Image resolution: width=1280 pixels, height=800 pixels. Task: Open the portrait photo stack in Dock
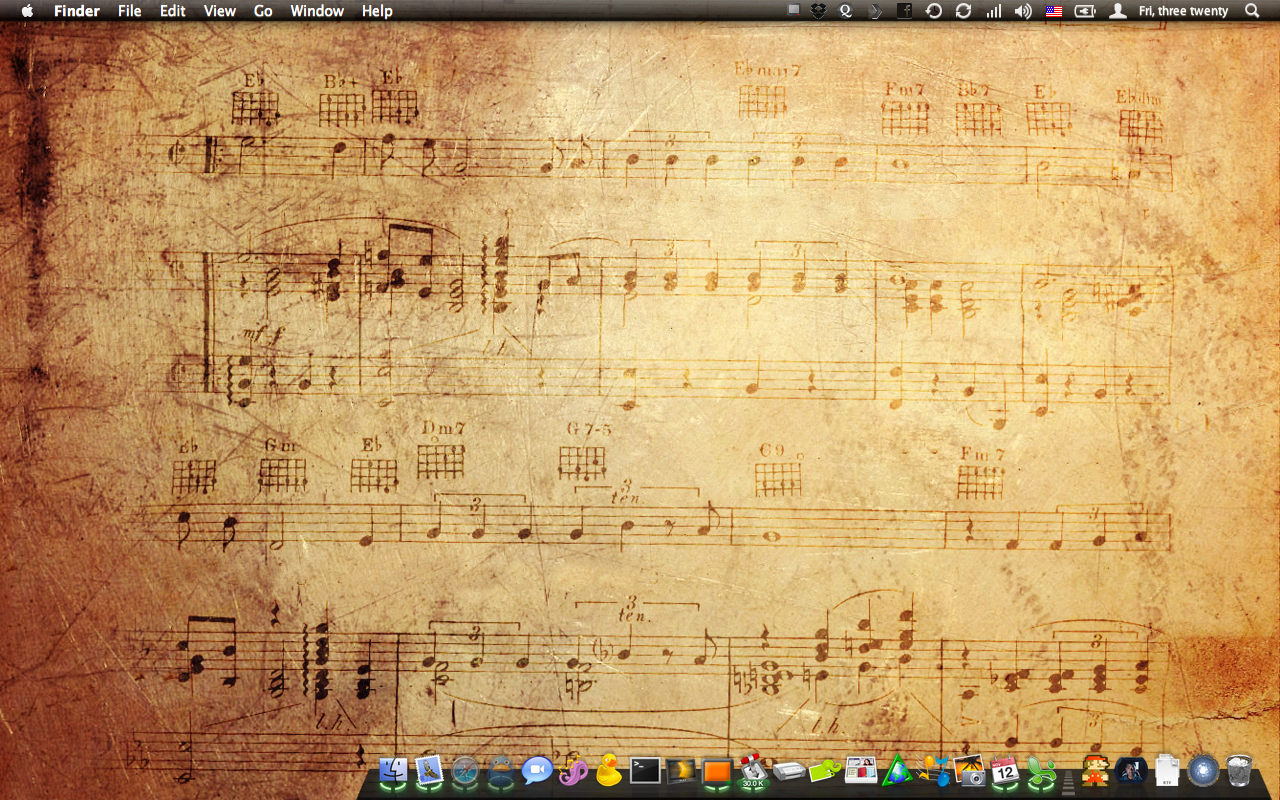point(1131,771)
